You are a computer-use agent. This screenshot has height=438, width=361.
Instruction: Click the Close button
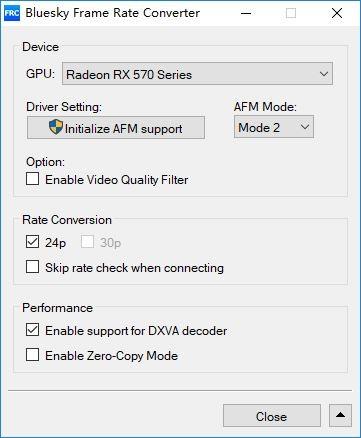pyautogui.click(x=272, y=416)
